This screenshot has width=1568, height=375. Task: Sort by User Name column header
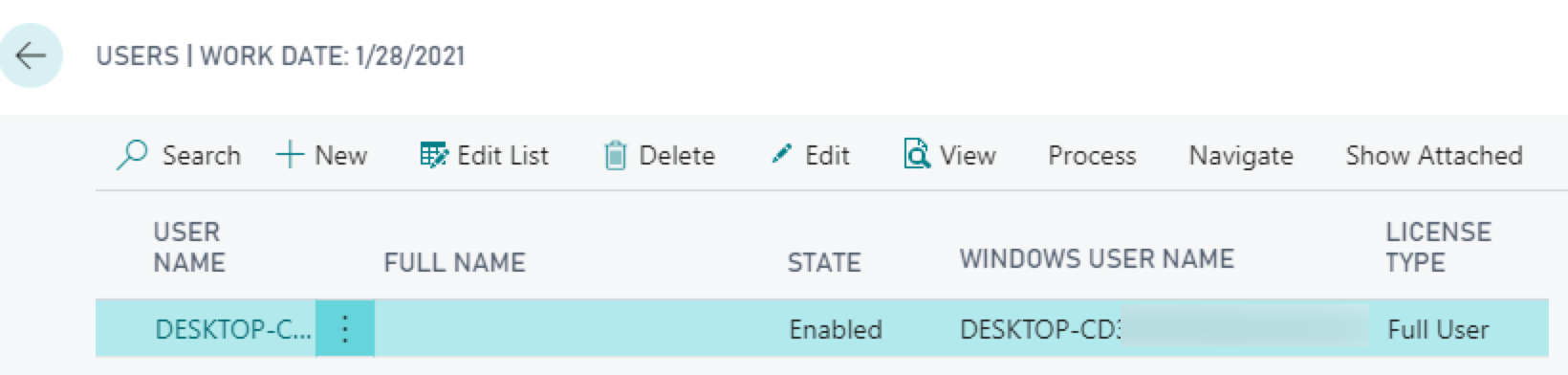coord(189,247)
